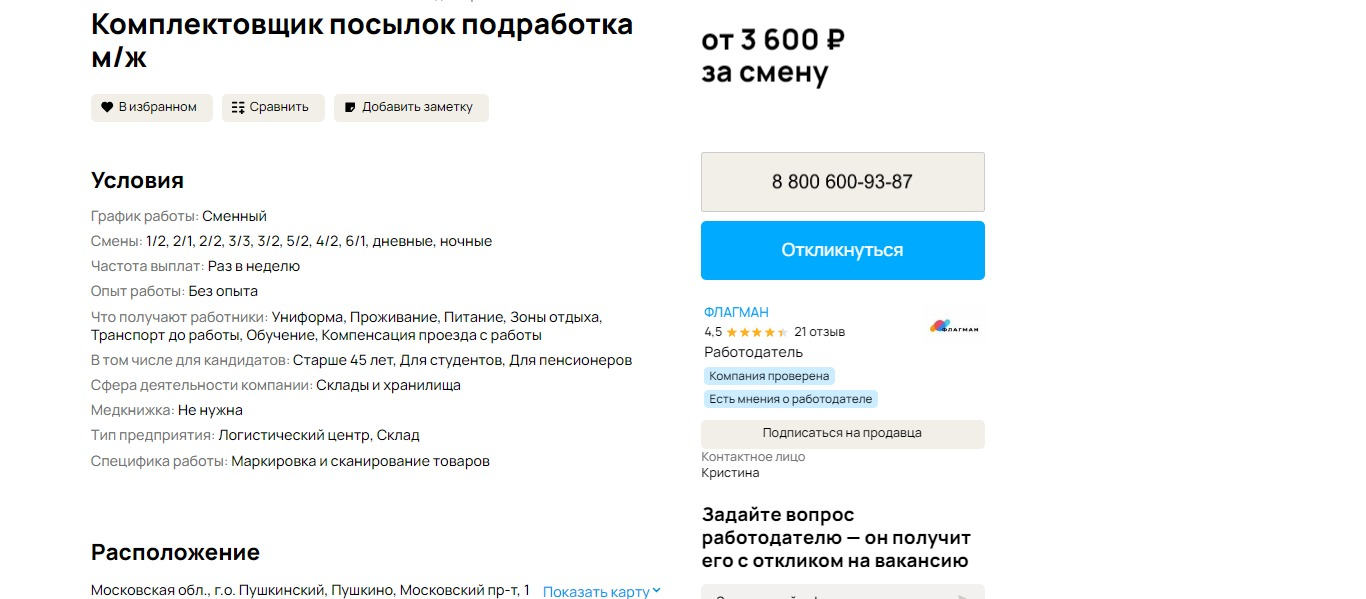Click the rating stars under ФЛАГМАН

point(756,332)
